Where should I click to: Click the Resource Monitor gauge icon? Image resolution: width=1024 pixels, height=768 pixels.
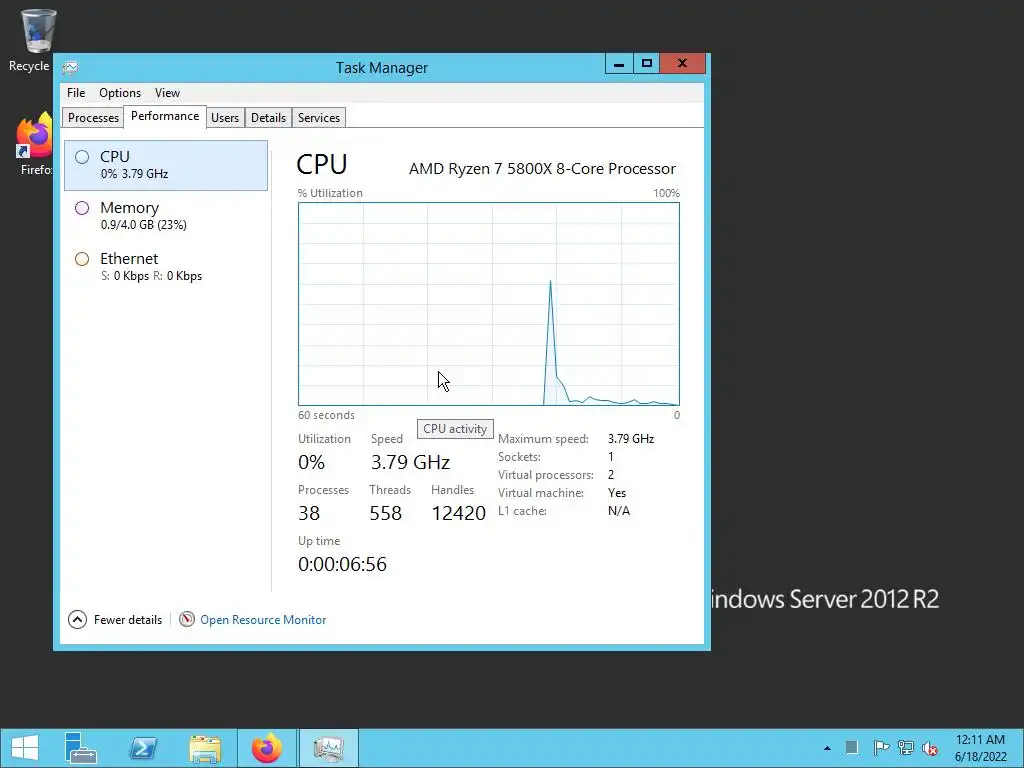pos(187,618)
